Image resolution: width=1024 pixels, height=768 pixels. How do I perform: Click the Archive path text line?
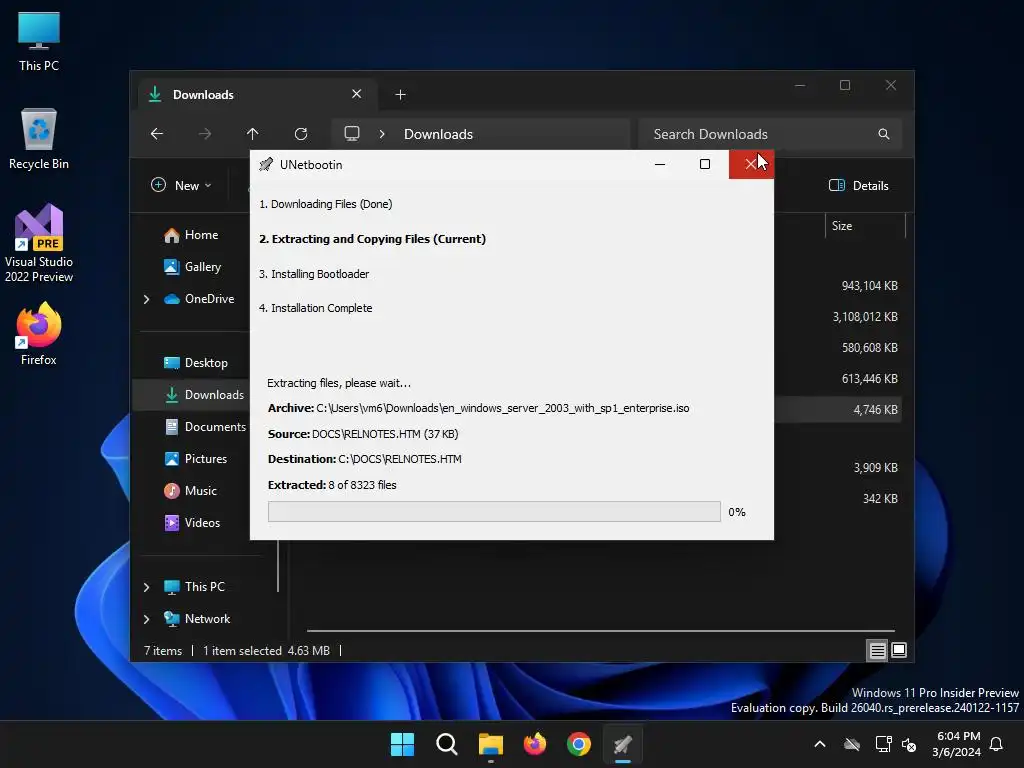478,408
